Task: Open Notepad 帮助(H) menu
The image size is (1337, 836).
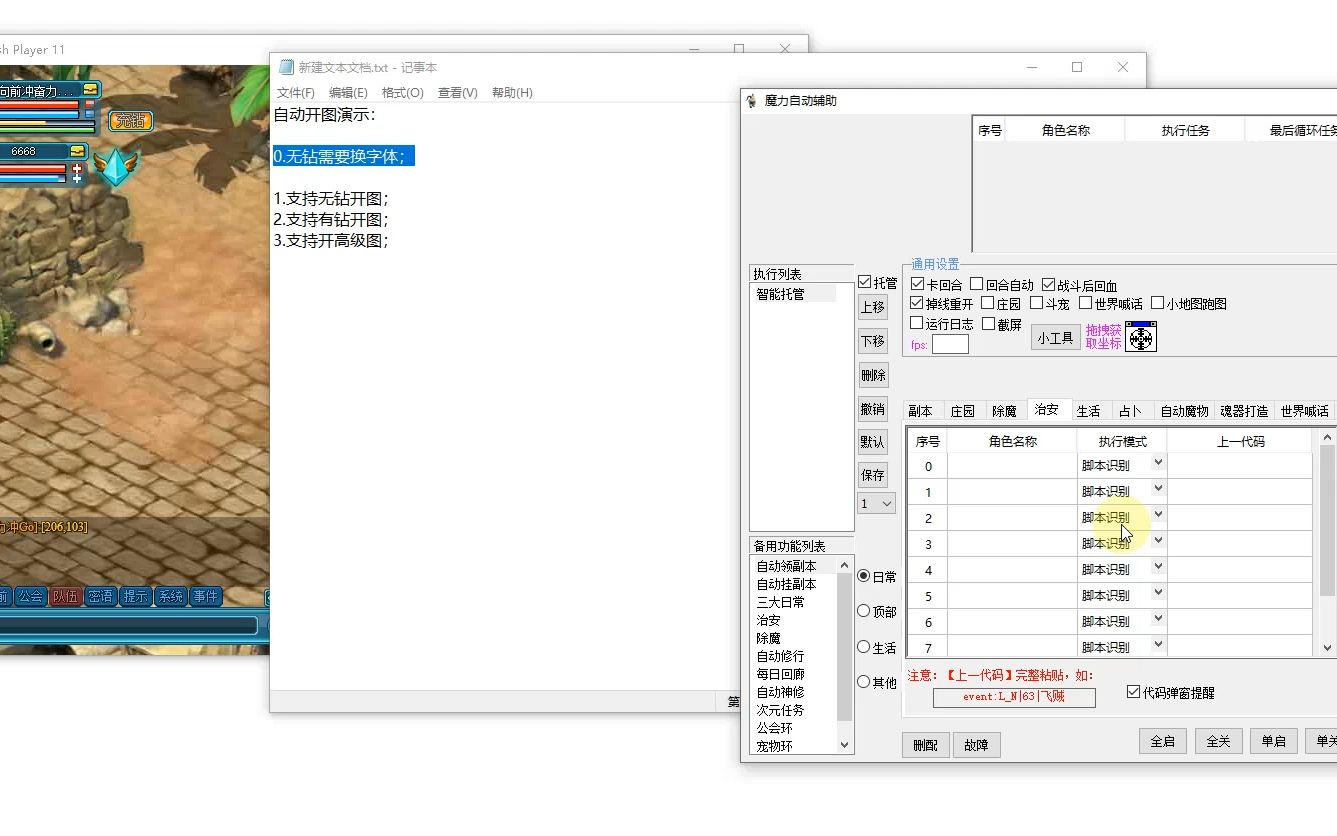Action: [512, 92]
